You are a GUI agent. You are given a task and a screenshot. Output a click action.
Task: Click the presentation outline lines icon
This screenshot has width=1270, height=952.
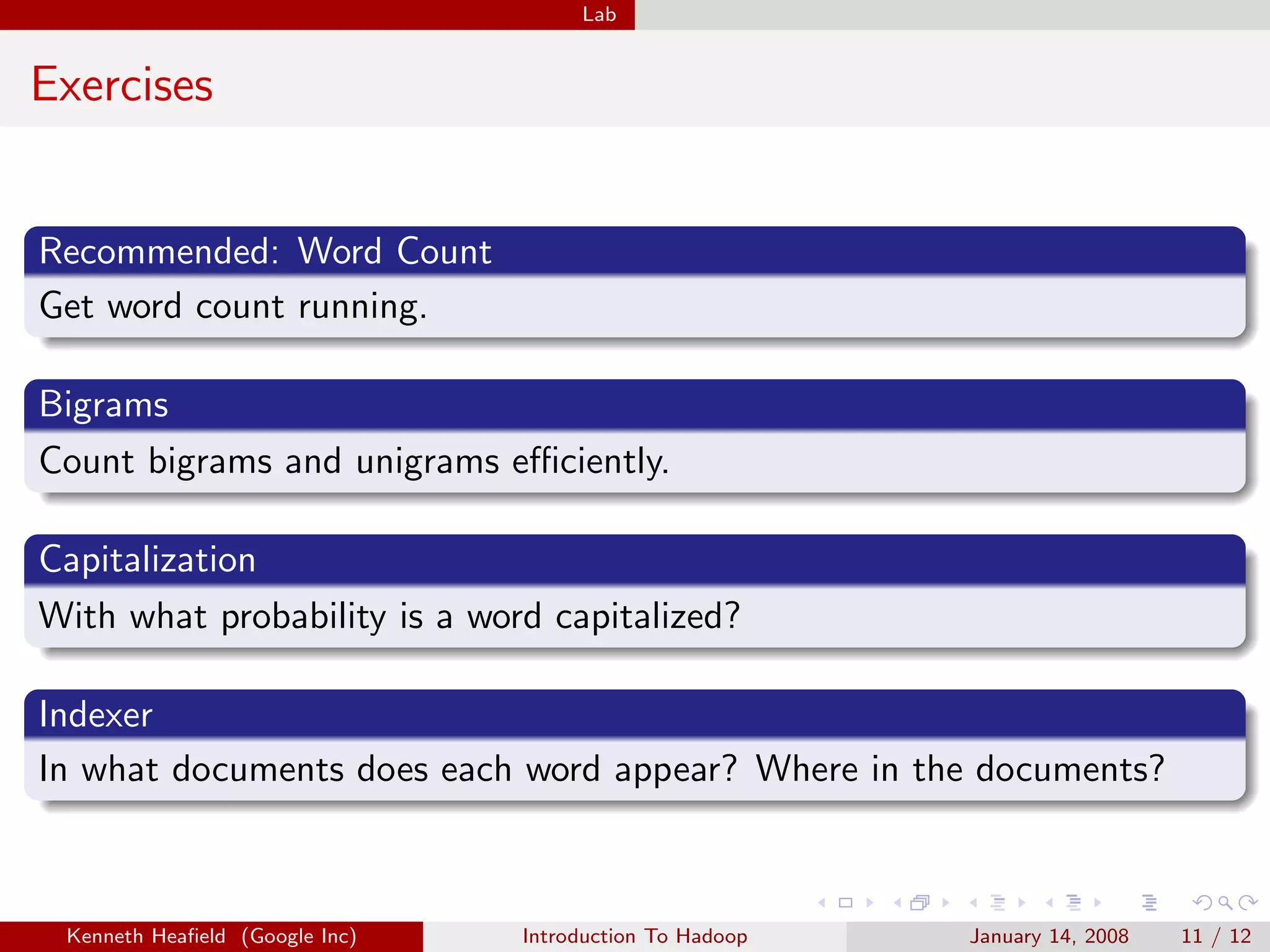[x=1149, y=903]
